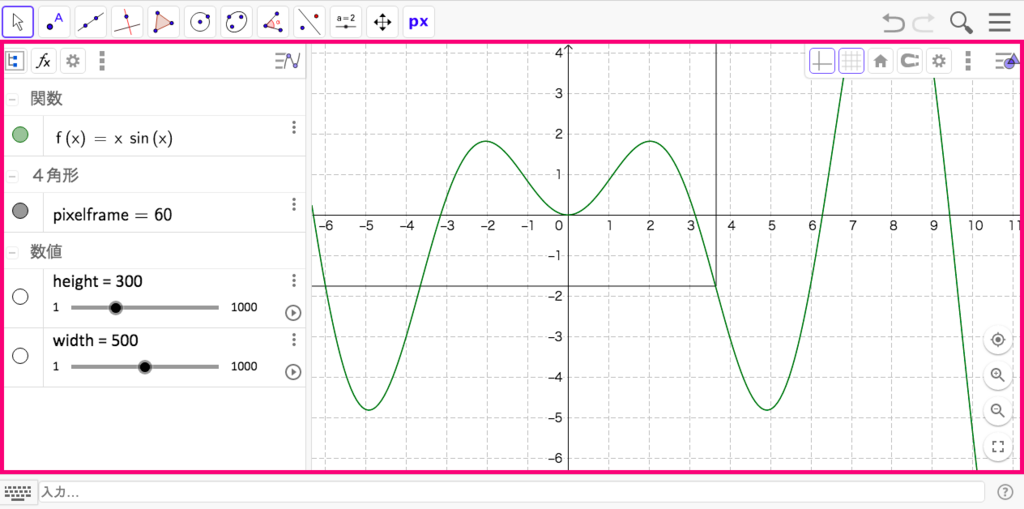The width and height of the screenshot is (1024, 509).
Task: Redo the last undone action
Action: (923, 23)
